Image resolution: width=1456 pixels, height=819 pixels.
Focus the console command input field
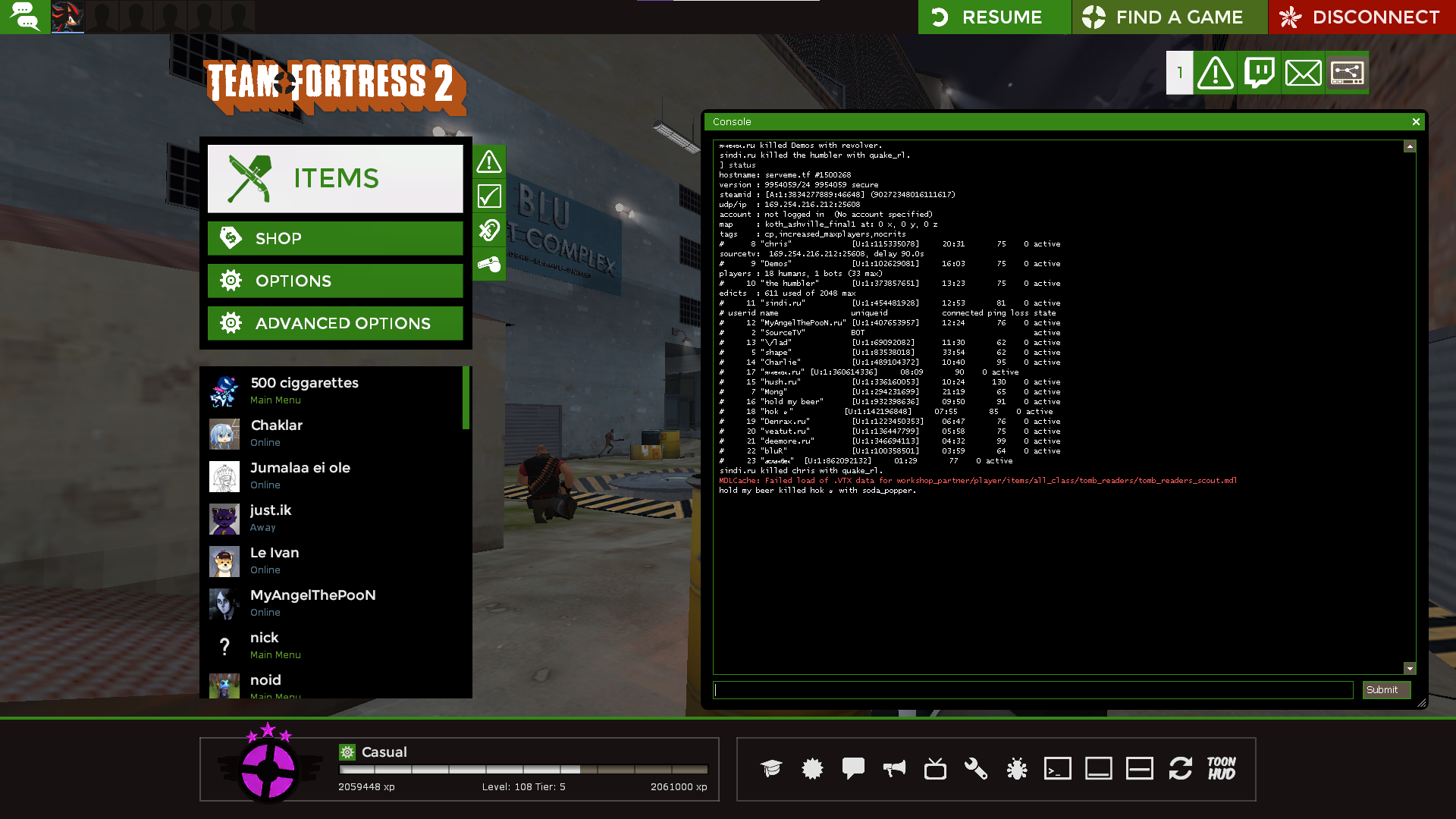tap(1033, 689)
